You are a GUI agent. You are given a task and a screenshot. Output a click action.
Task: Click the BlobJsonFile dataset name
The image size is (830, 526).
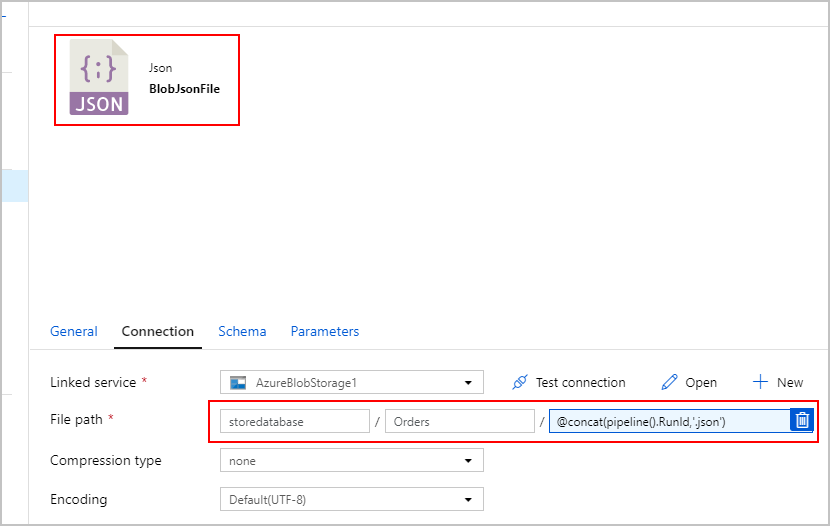pos(184,89)
